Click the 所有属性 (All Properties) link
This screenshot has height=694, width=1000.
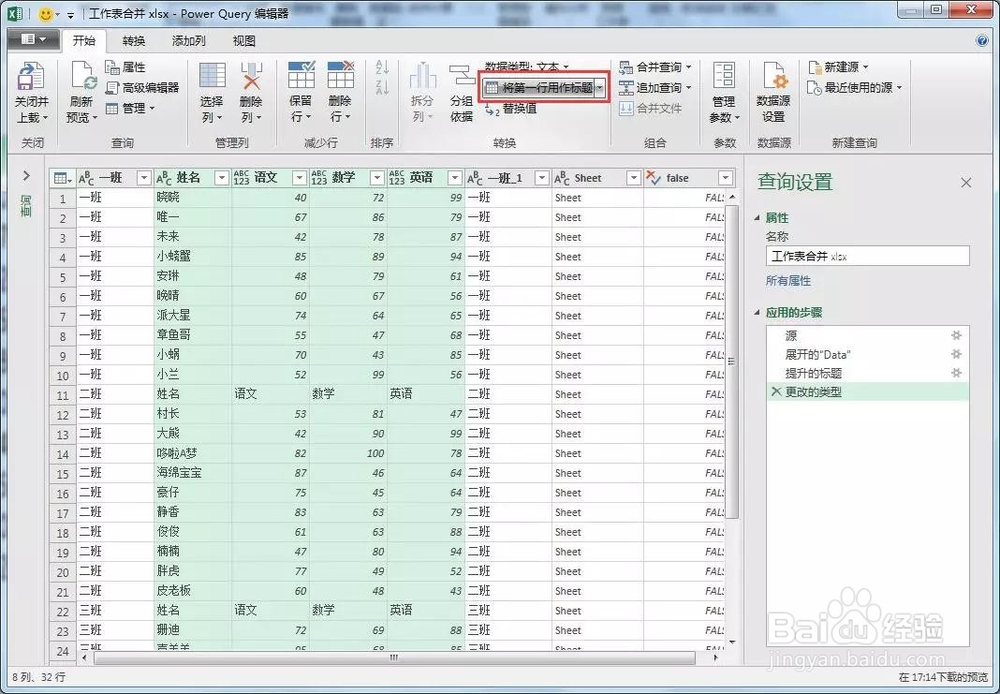tap(788, 281)
